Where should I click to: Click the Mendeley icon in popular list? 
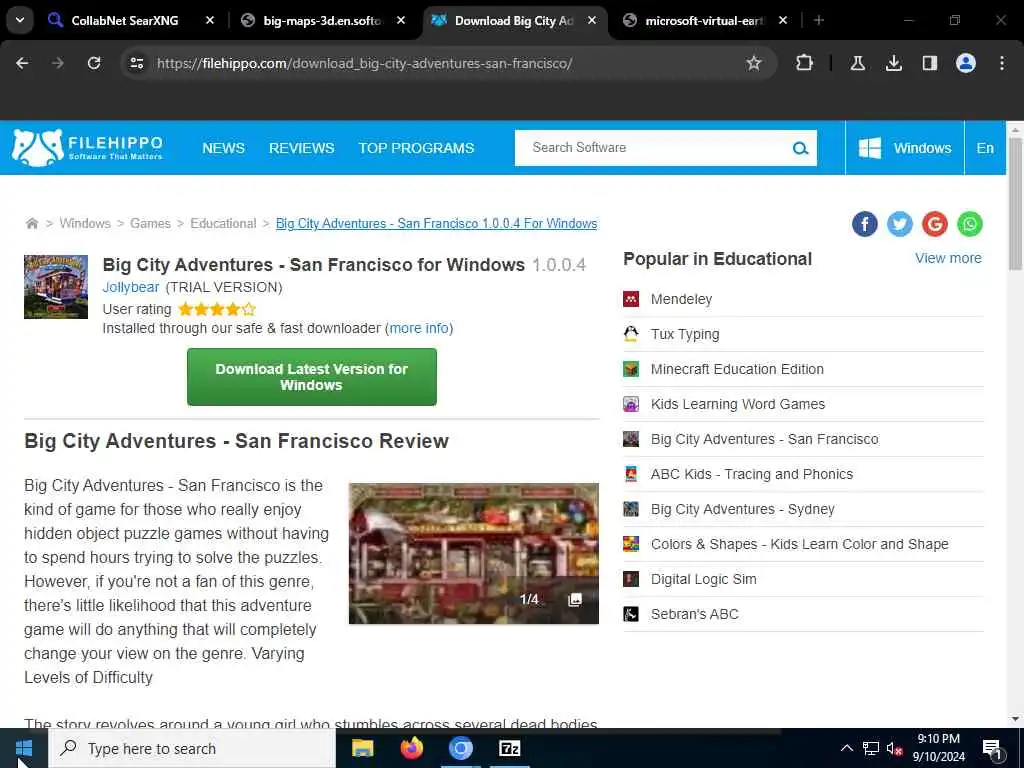(631, 299)
